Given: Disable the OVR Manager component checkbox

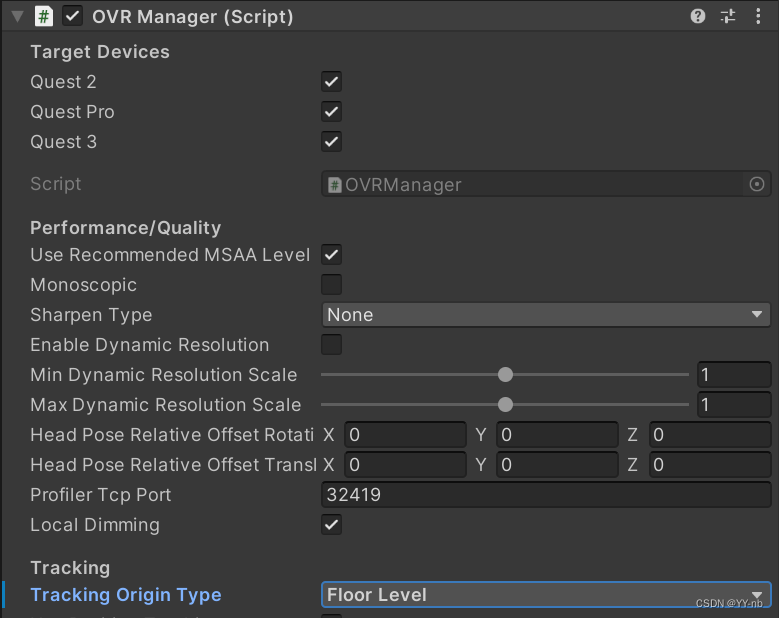Looking at the screenshot, I should pyautogui.click(x=73, y=16).
